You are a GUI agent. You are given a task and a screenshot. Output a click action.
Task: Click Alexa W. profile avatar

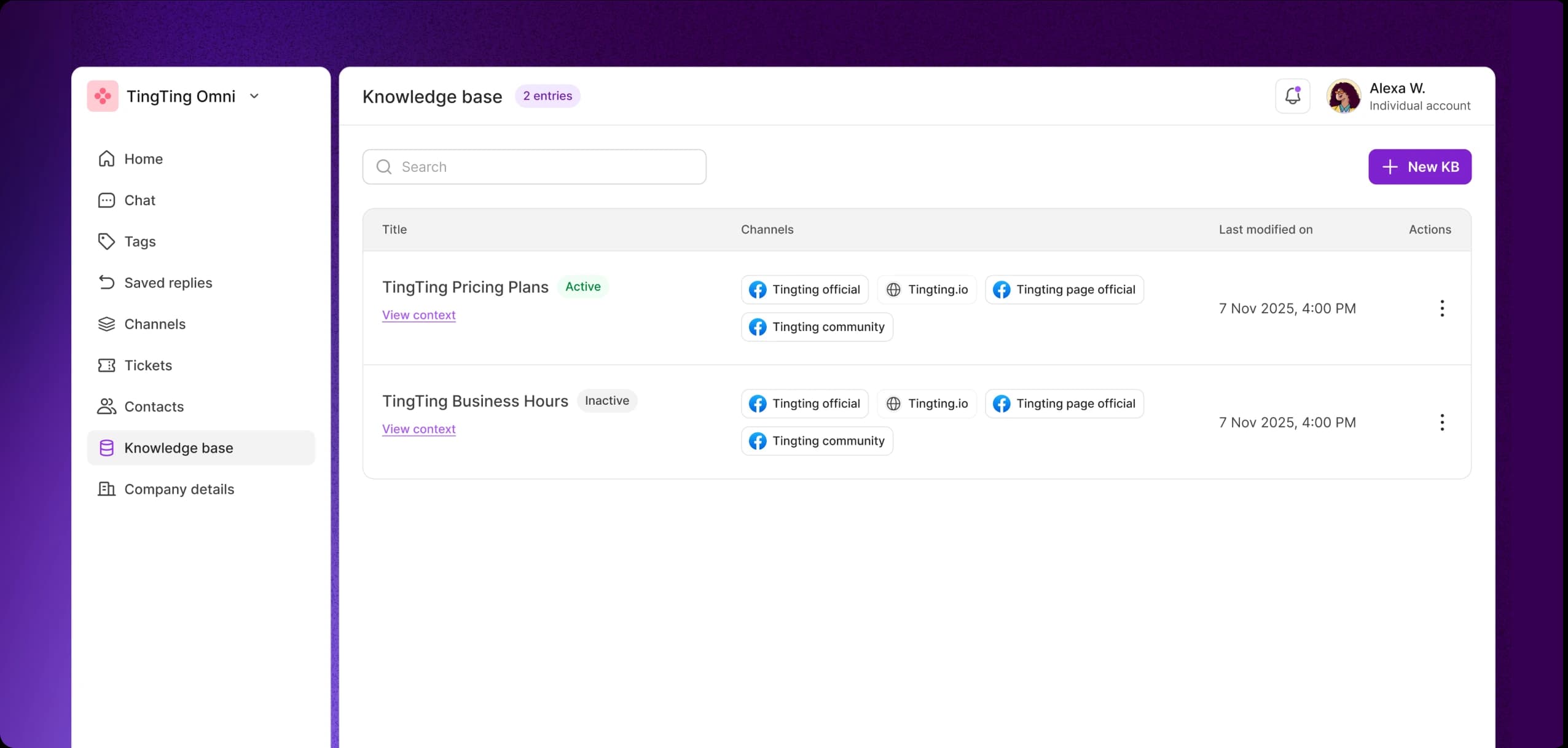click(1344, 96)
